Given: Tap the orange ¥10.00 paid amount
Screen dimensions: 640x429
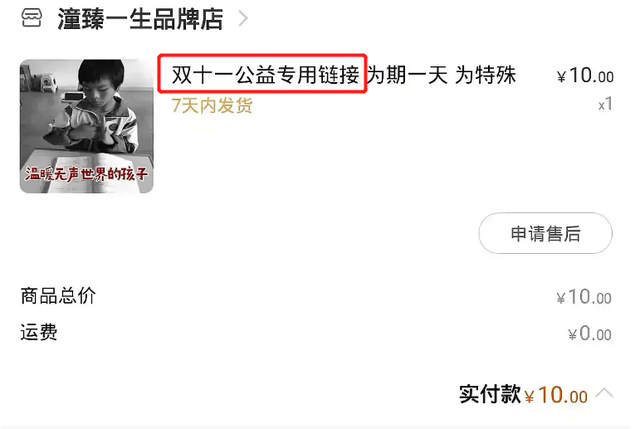Looking at the screenshot, I should click(x=557, y=395).
